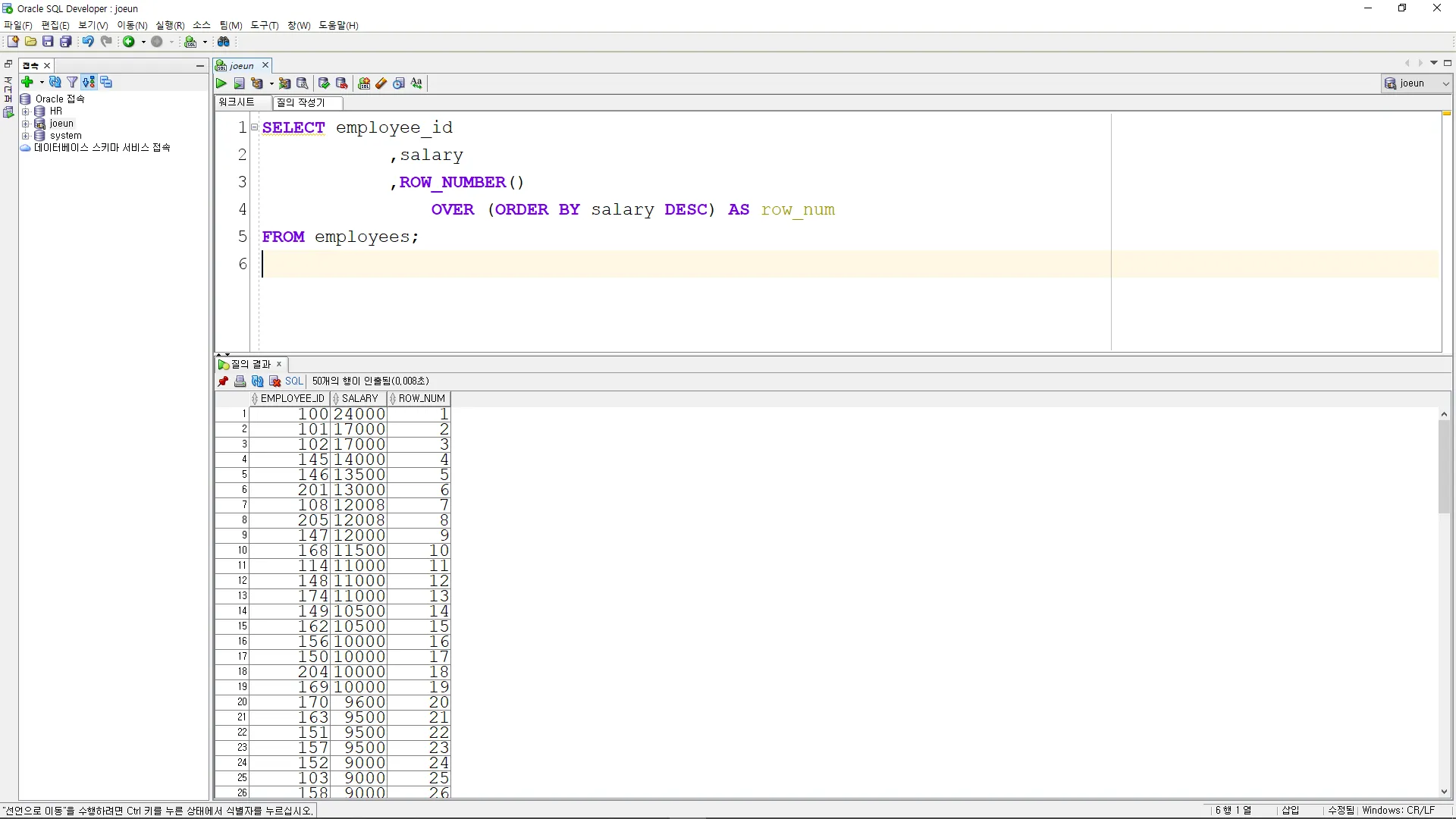Click the Run Script icon
This screenshot has height=819, width=1456.
click(239, 83)
